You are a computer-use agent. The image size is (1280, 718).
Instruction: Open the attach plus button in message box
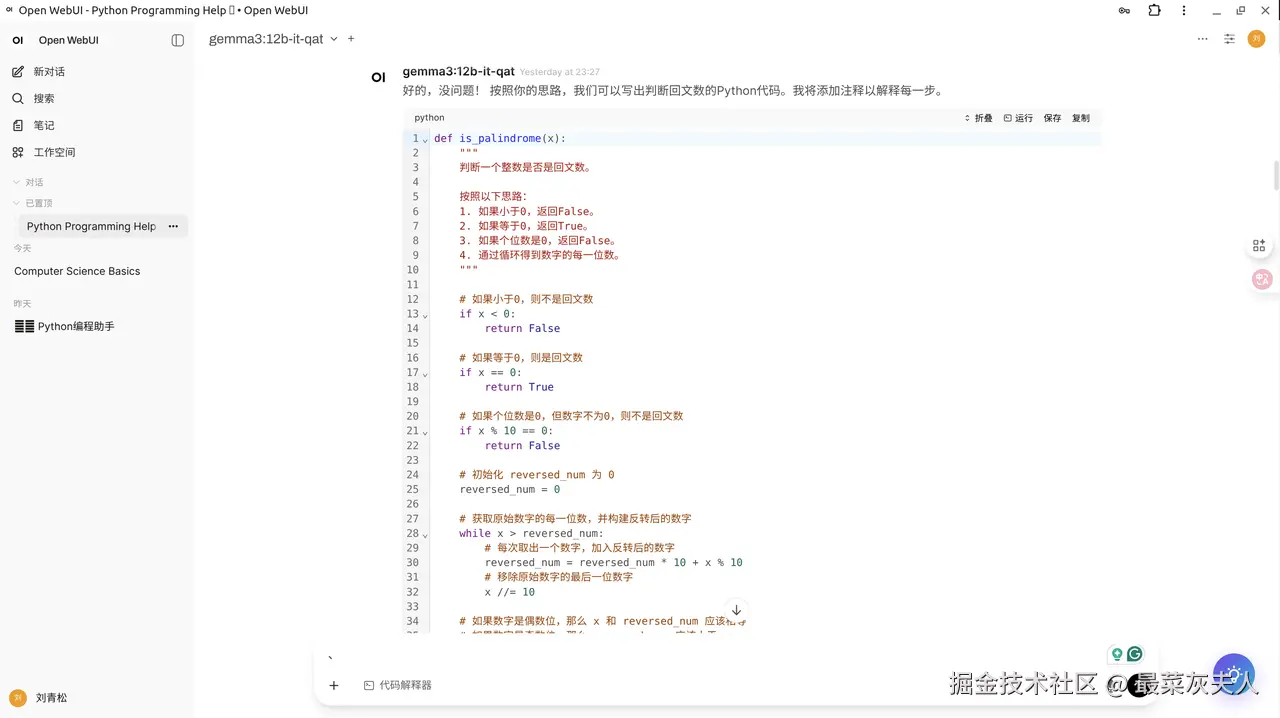click(x=334, y=685)
